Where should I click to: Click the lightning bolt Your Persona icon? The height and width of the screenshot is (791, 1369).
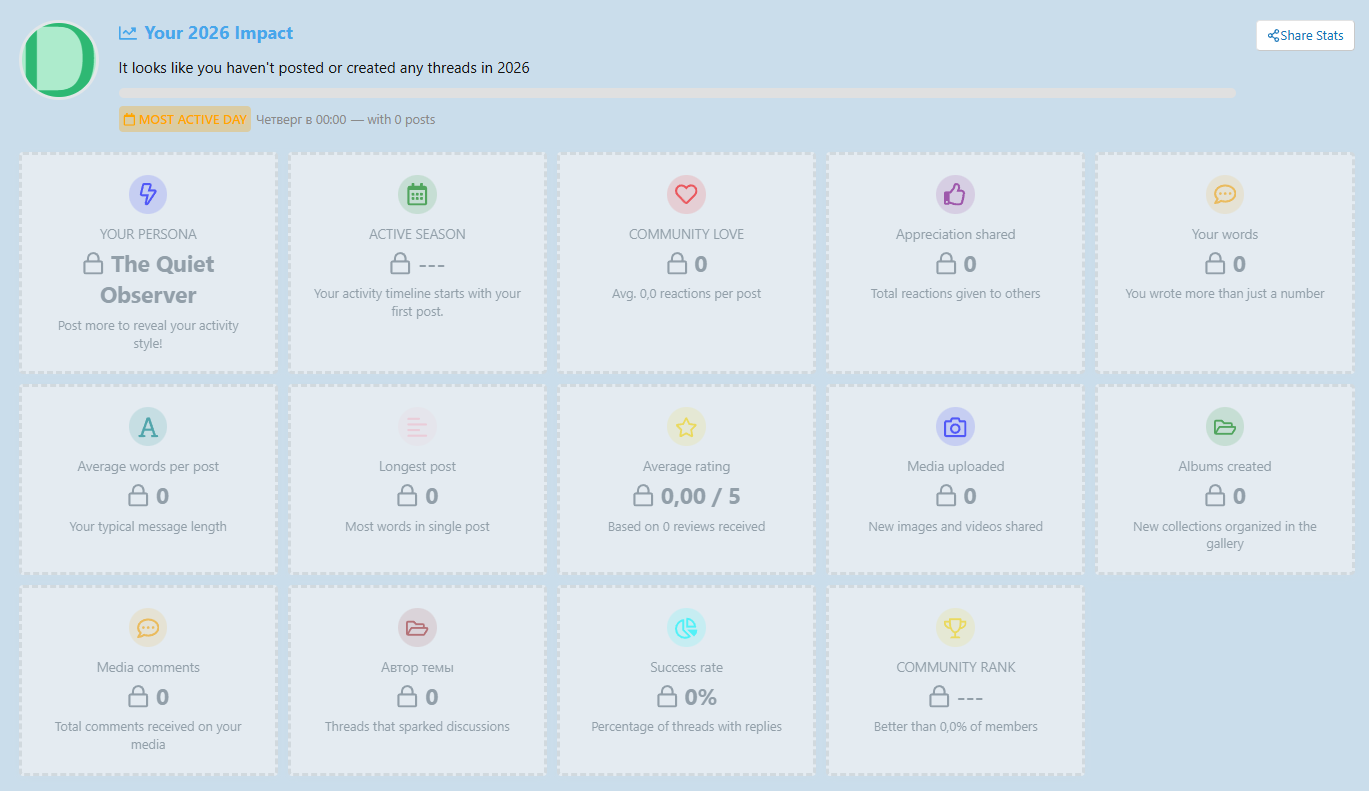pos(148,194)
